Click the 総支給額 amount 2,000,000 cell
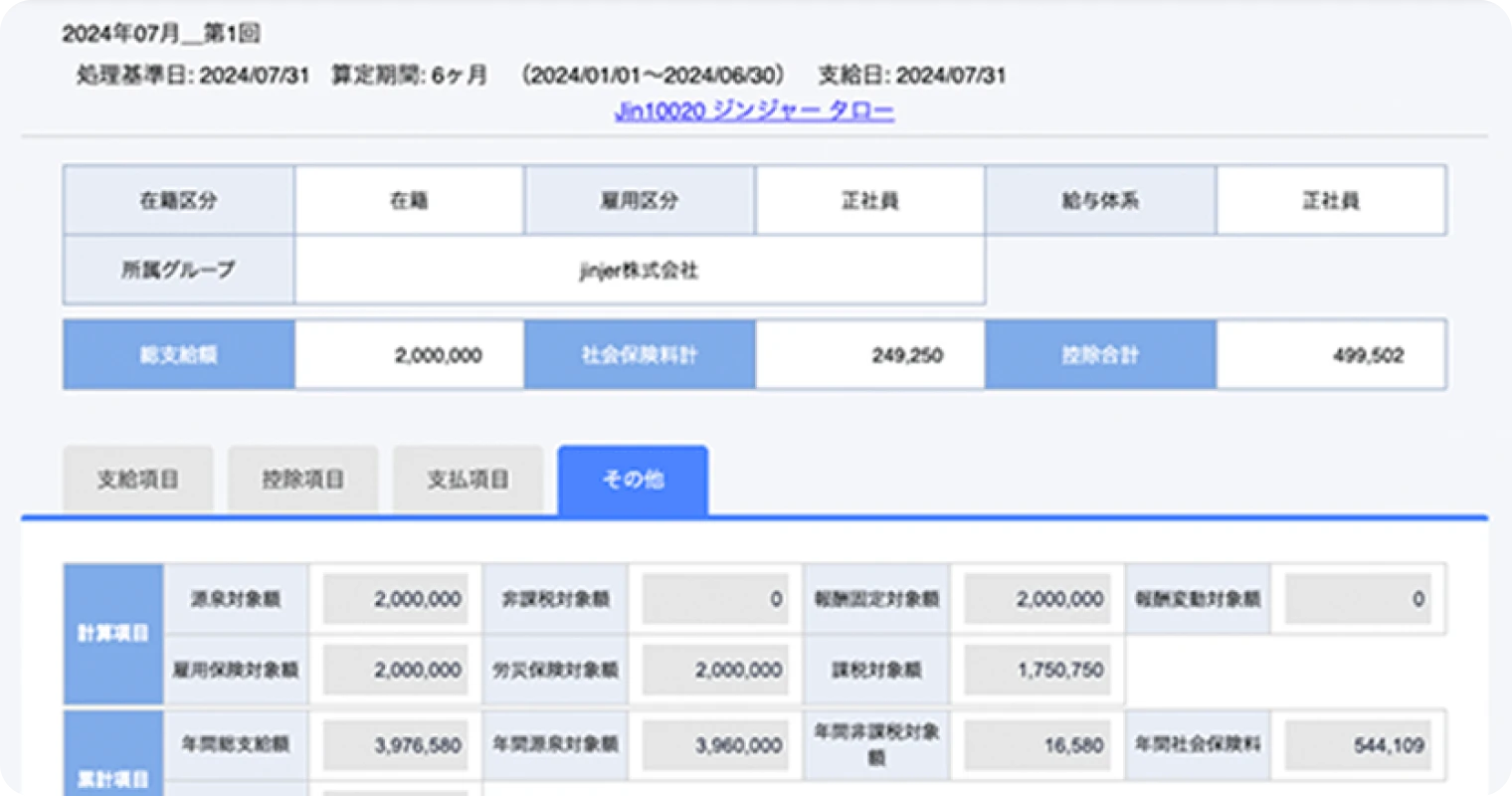1512x796 pixels. (x=409, y=355)
